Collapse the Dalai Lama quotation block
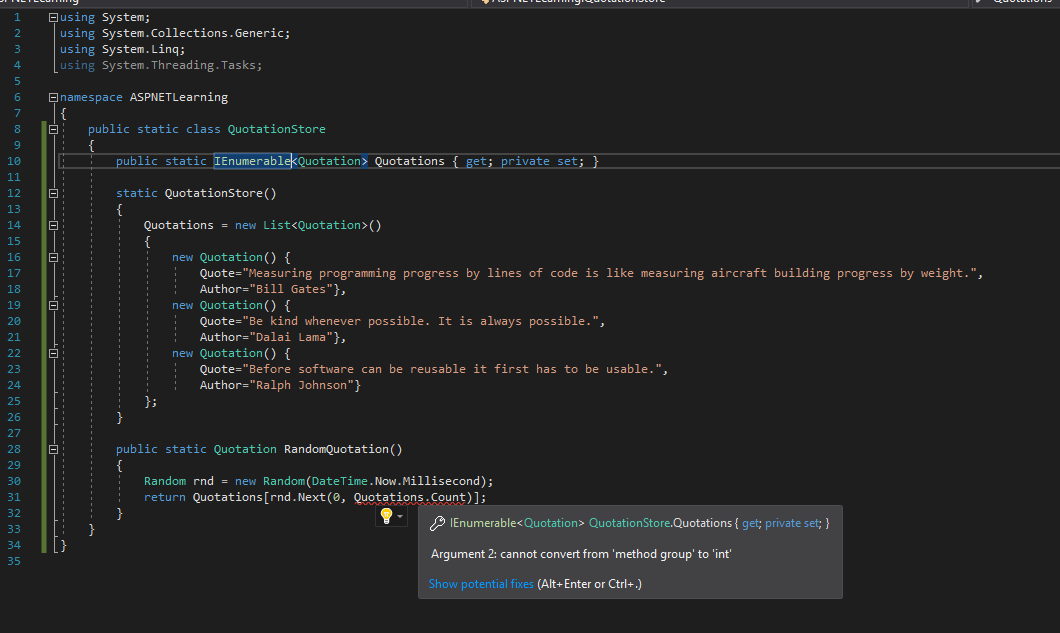 click(52, 305)
